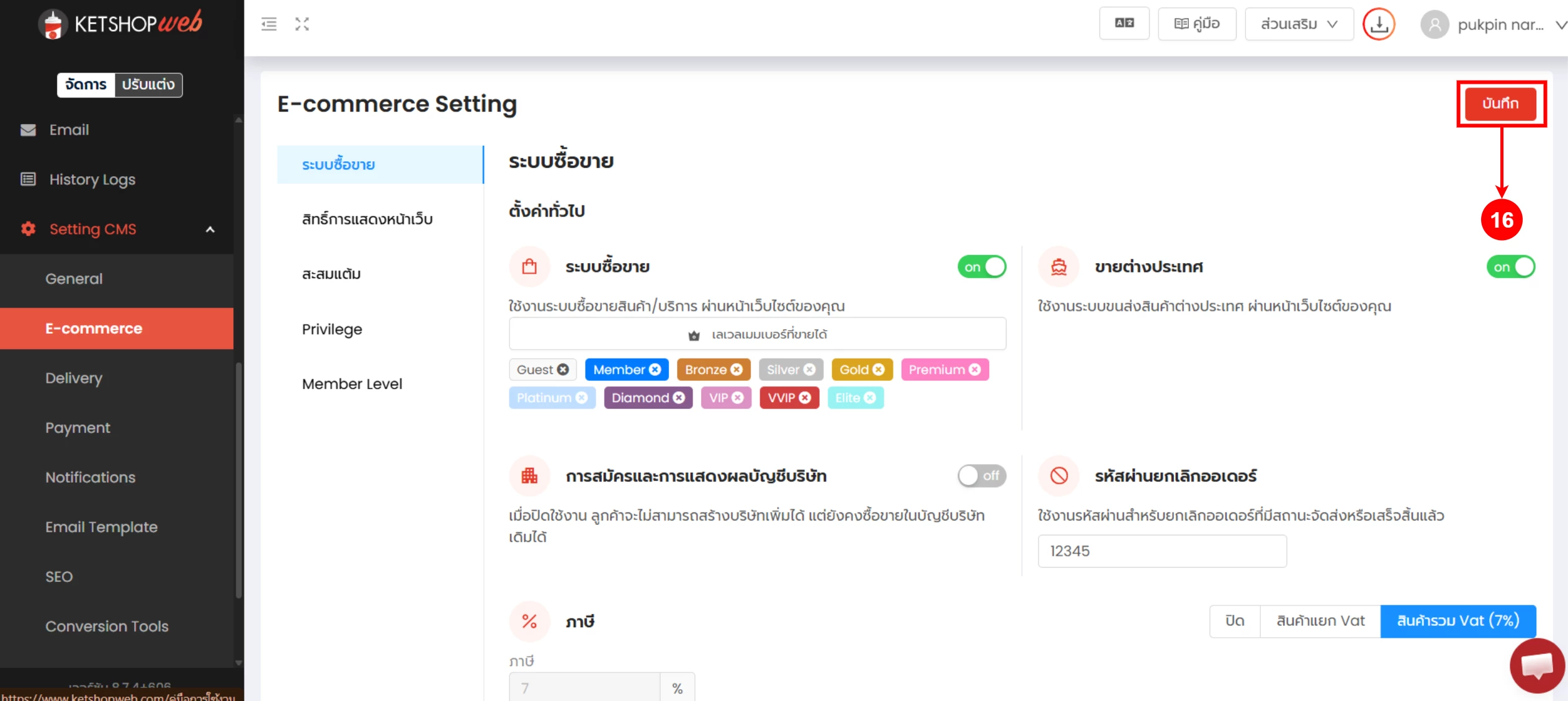
Task: Click the red บันทึก save button
Action: click(1500, 104)
